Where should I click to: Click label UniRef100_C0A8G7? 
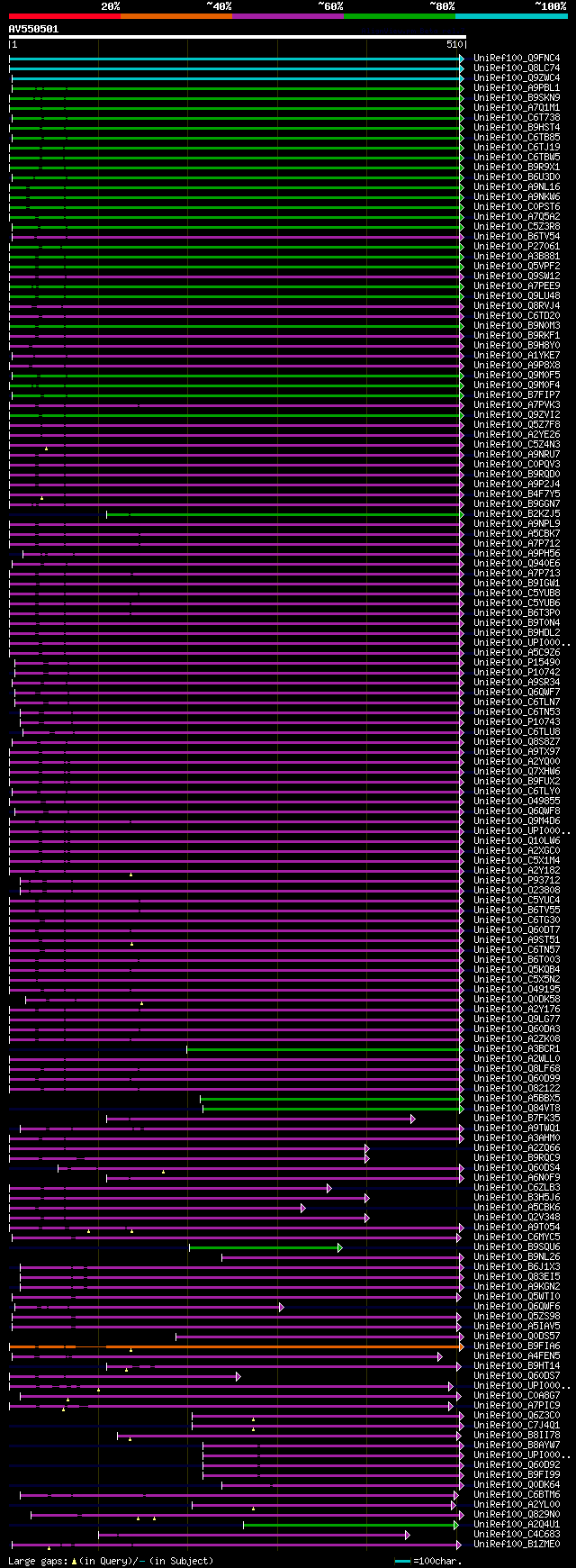click(517, 1396)
